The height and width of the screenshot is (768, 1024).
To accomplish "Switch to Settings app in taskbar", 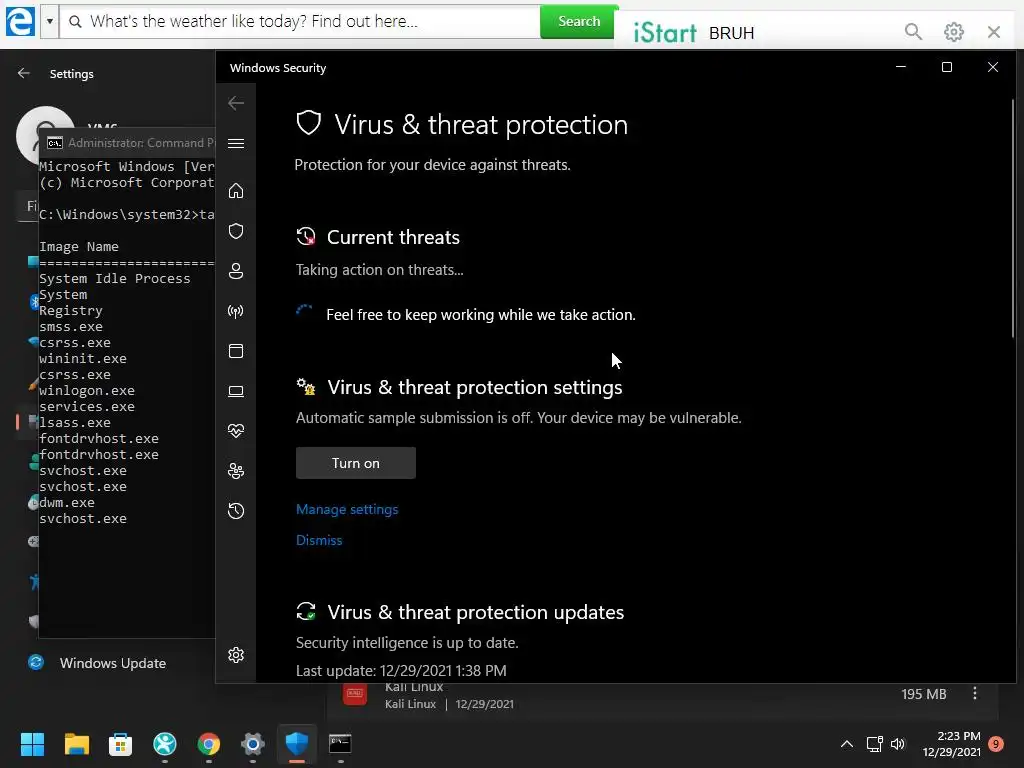I will pos(253,744).
